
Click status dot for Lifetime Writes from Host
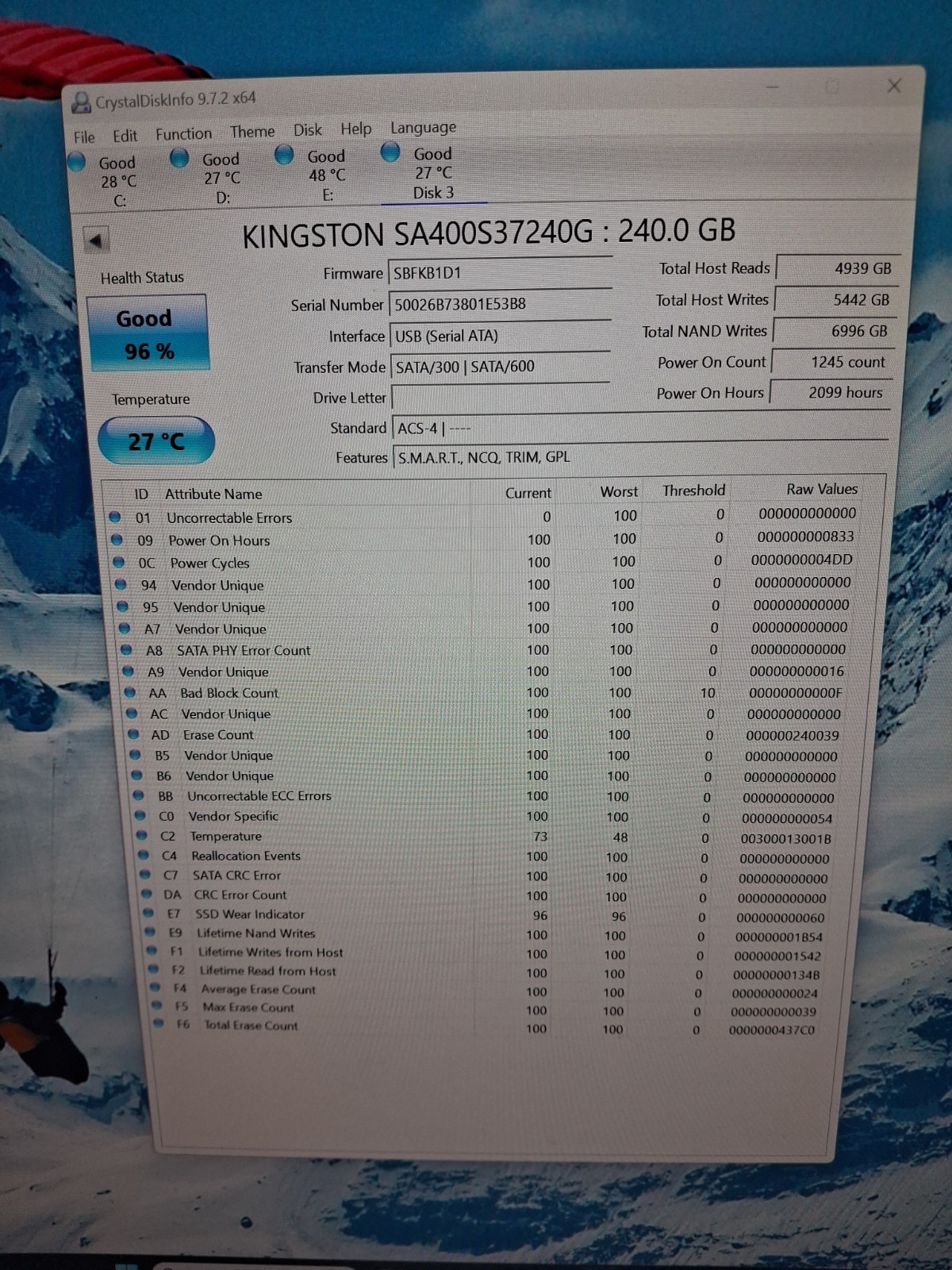tap(152, 951)
